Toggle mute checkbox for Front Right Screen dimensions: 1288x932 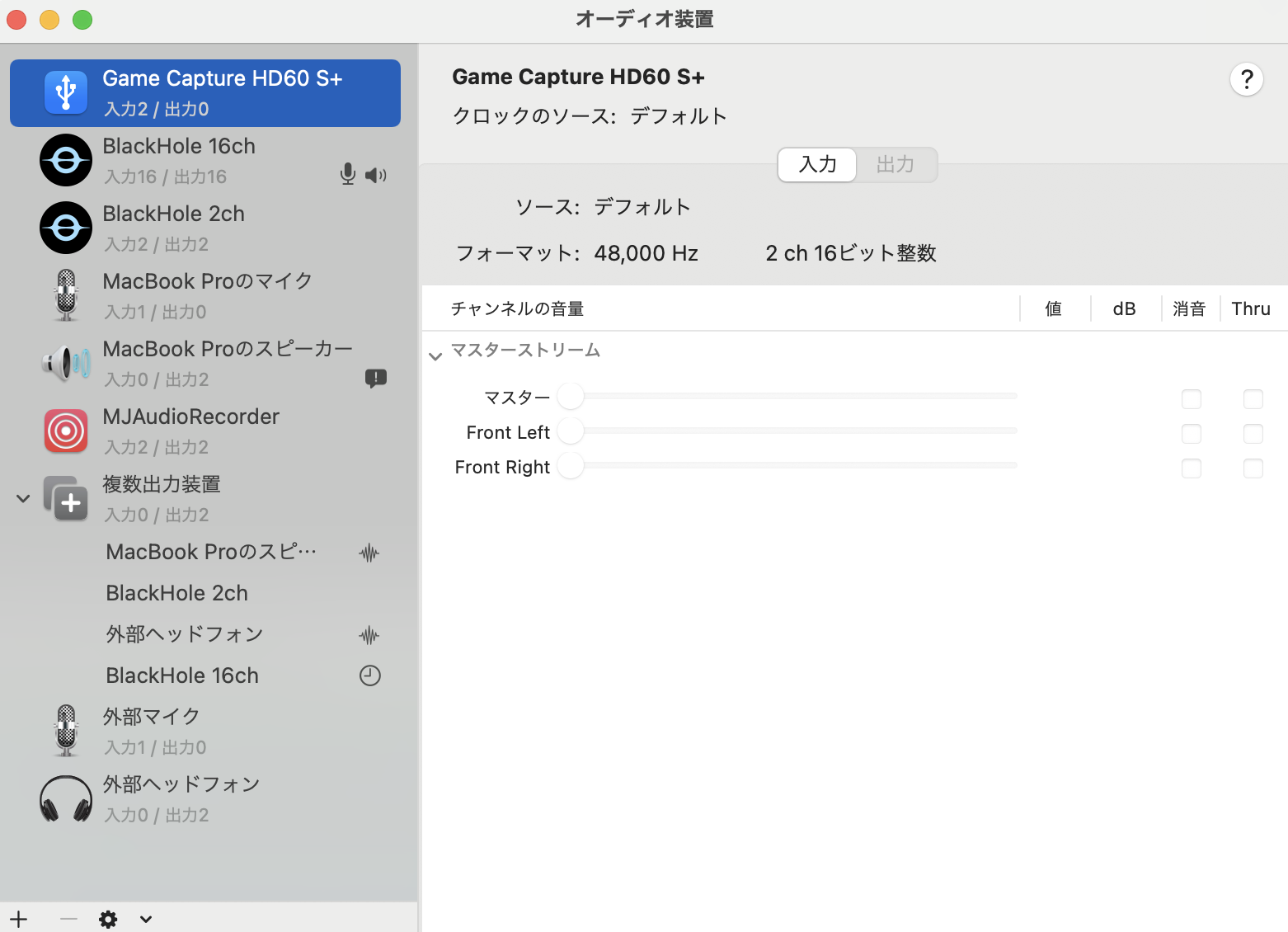pos(1191,468)
